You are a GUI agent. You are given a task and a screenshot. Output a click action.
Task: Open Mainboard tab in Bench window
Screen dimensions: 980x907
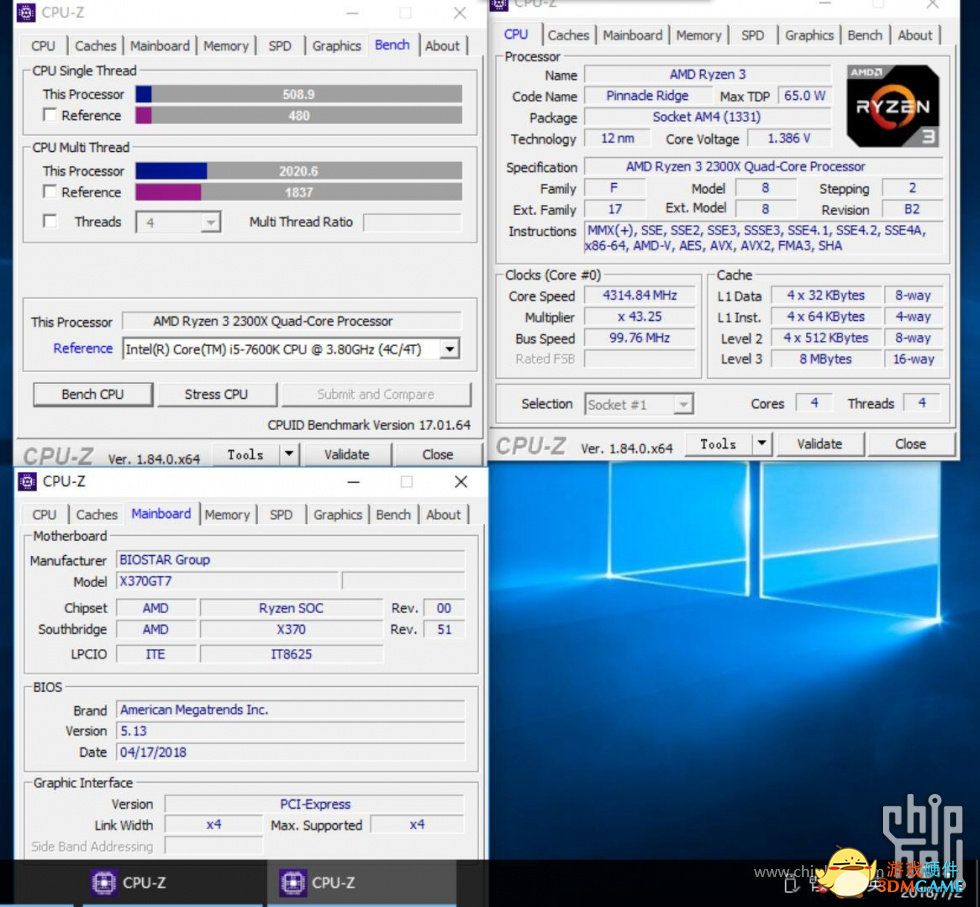tap(160, 46)
